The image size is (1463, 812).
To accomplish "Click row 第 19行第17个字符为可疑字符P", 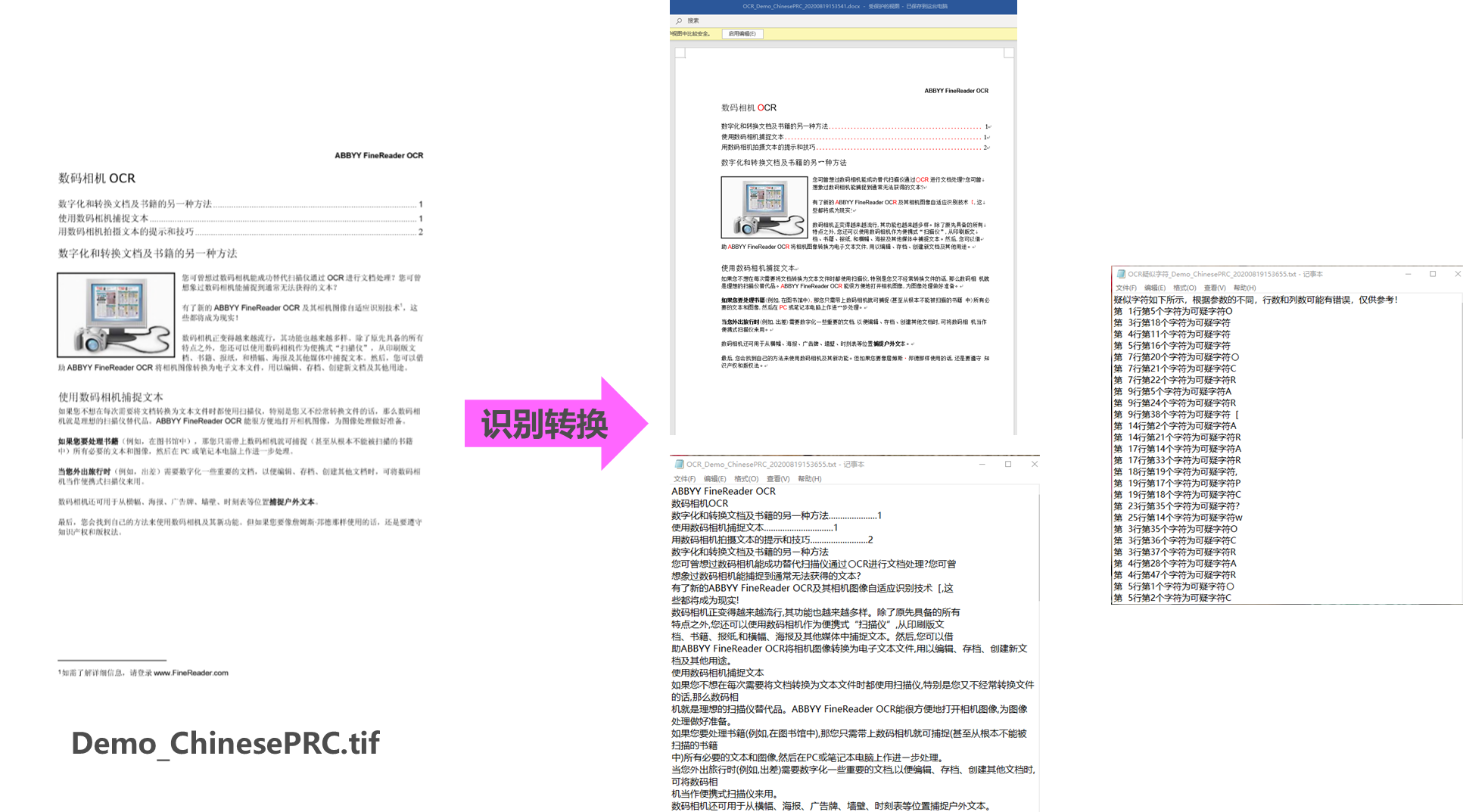I will [x=1177, y=483].
